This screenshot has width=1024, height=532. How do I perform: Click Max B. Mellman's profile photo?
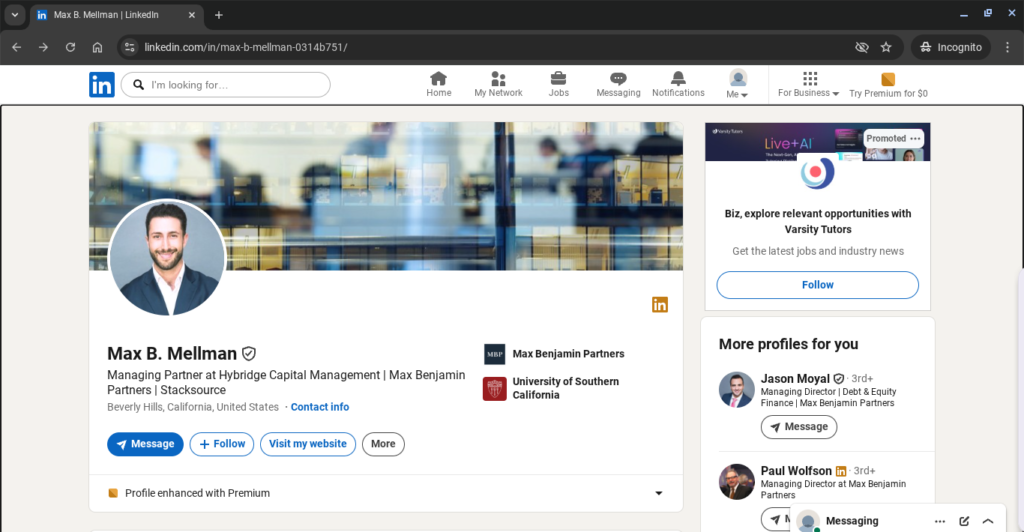[x=167, y=257]
